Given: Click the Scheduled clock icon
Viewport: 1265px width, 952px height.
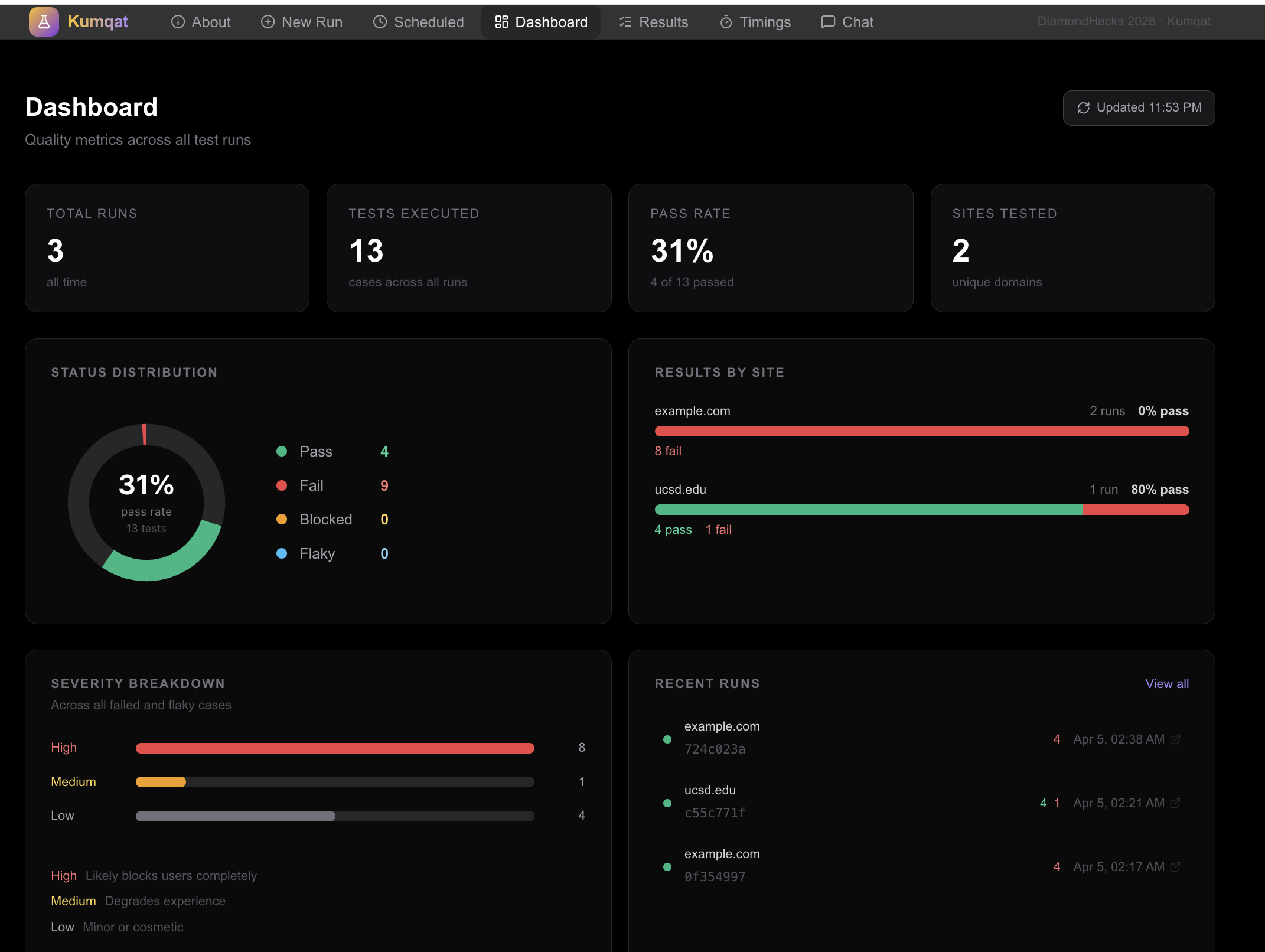Looking at the screenshot, I should (x=380, y=22).
